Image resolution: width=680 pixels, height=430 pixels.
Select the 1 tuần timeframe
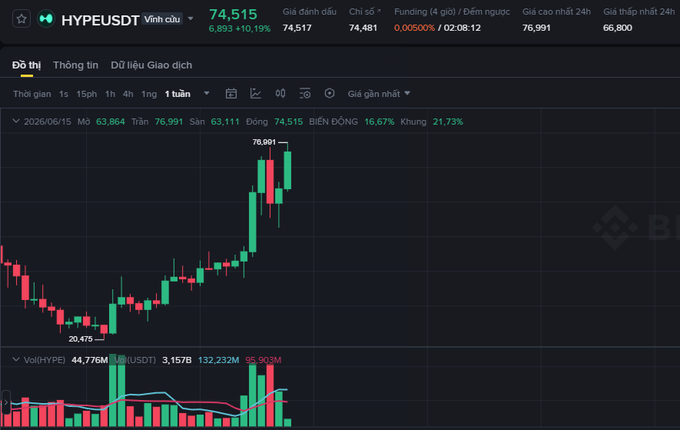(177, 94)
